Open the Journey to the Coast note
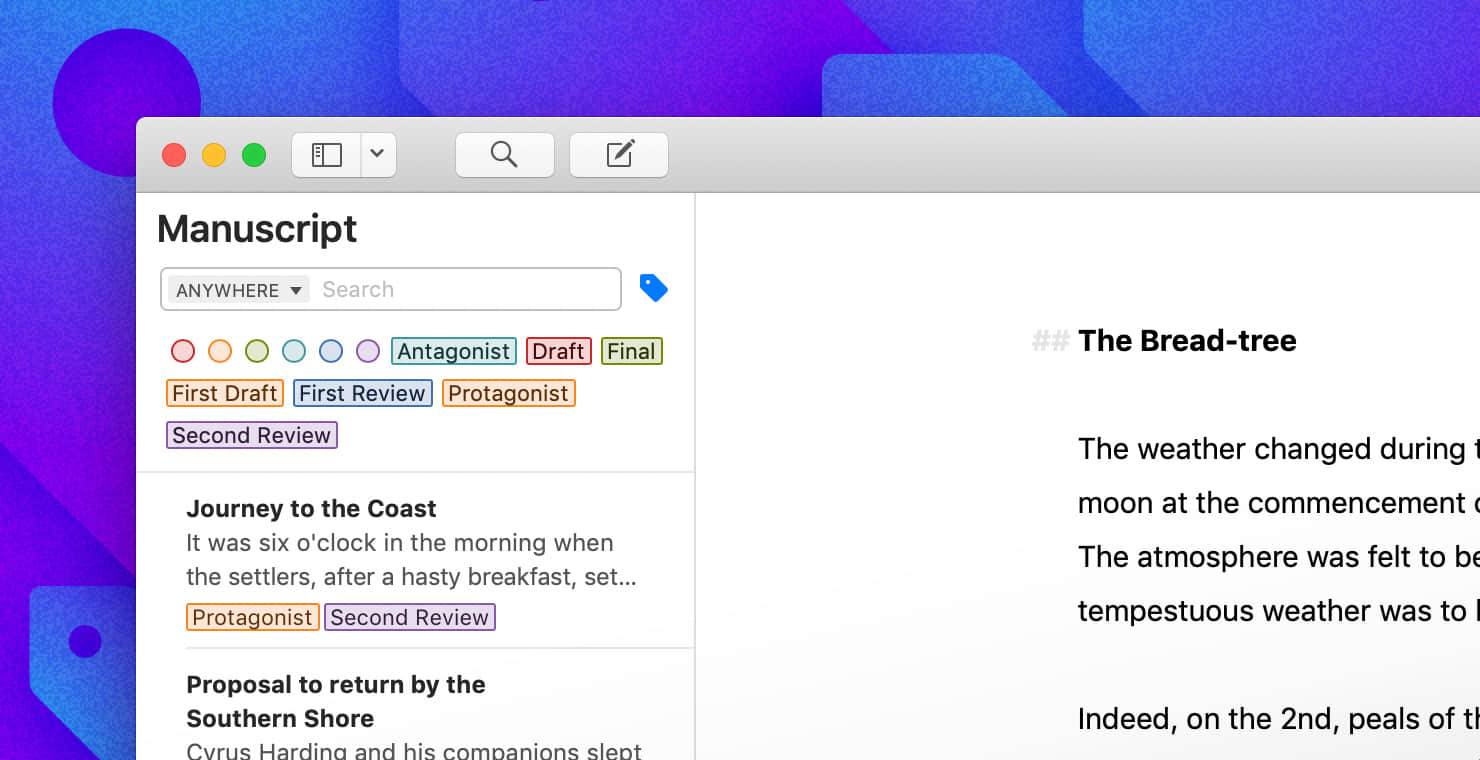1480x760 pixels. [415, 560]
